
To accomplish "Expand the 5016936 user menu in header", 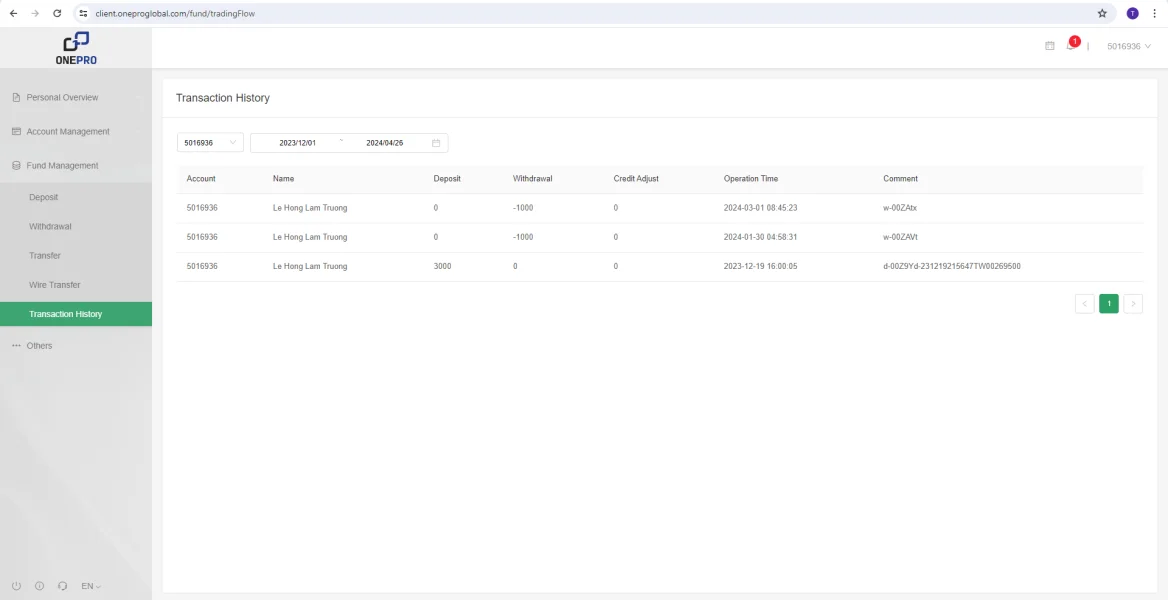I will pos(1129,46).
